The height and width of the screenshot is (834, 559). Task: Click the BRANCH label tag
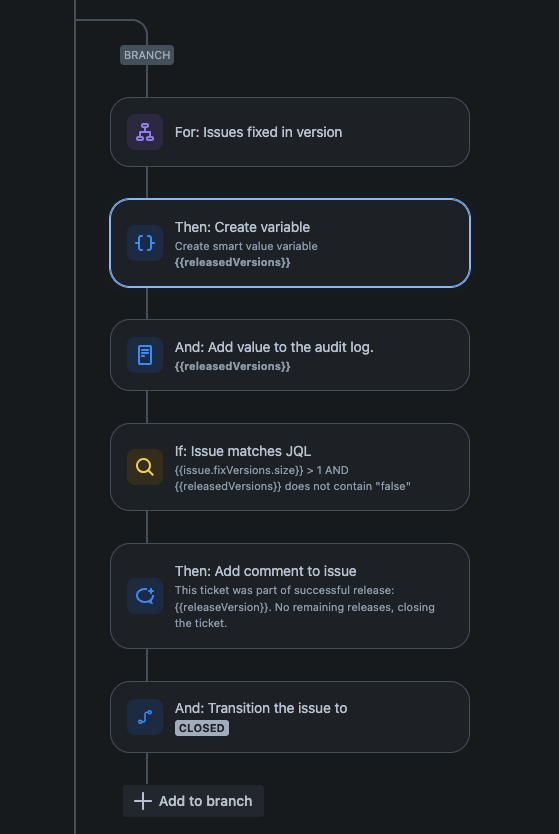[x=147, y=55]
